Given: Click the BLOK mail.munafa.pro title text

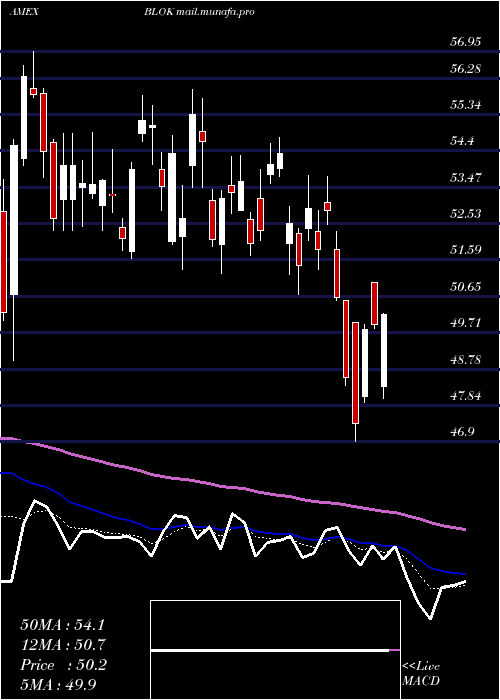Looking at the screenshot, I should [199, 12].
